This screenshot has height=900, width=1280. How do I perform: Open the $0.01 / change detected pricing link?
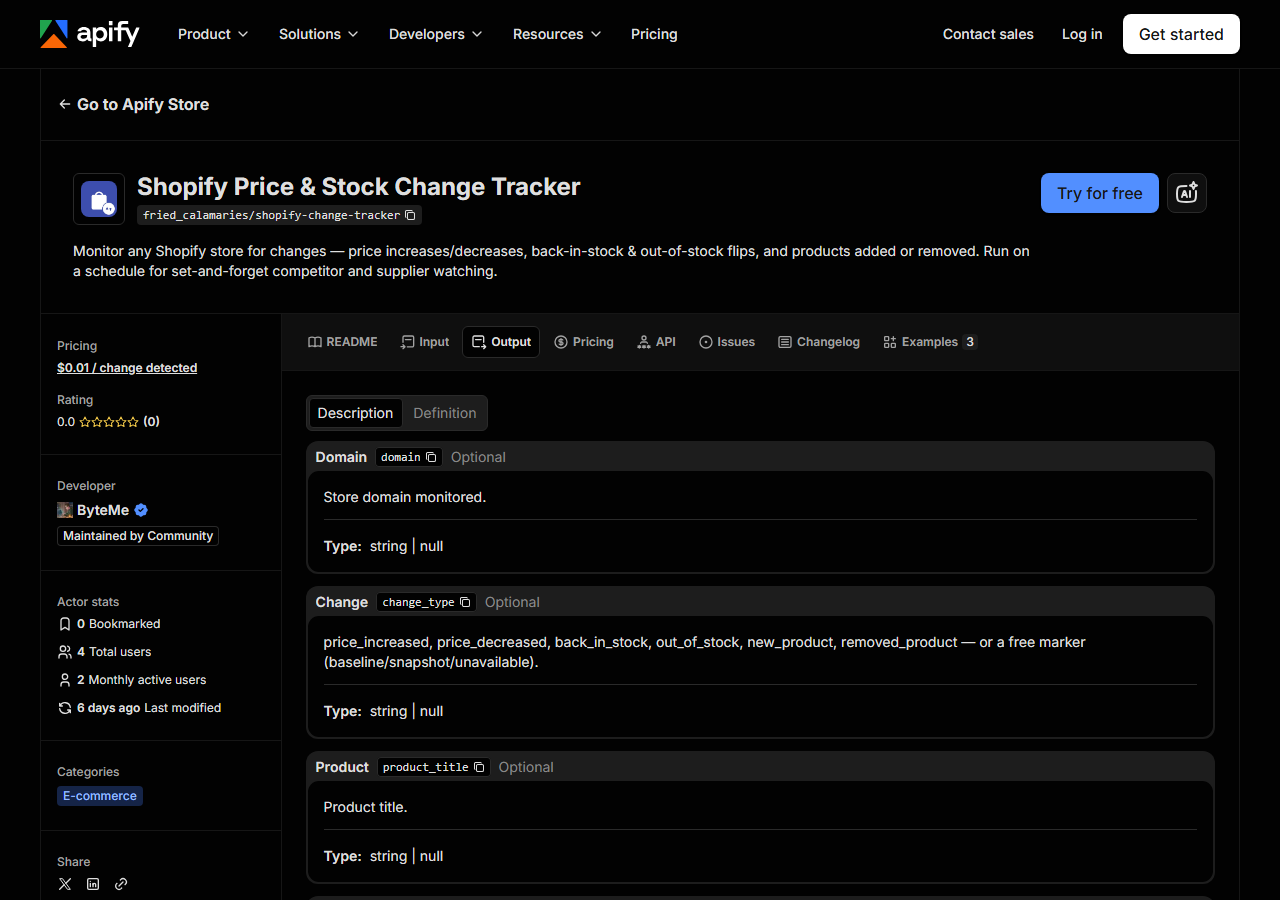click(127, 368)
